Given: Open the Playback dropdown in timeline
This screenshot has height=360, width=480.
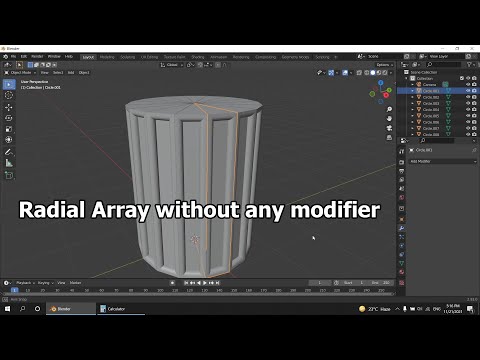Looking at the screenshot, I should (25, 283).
